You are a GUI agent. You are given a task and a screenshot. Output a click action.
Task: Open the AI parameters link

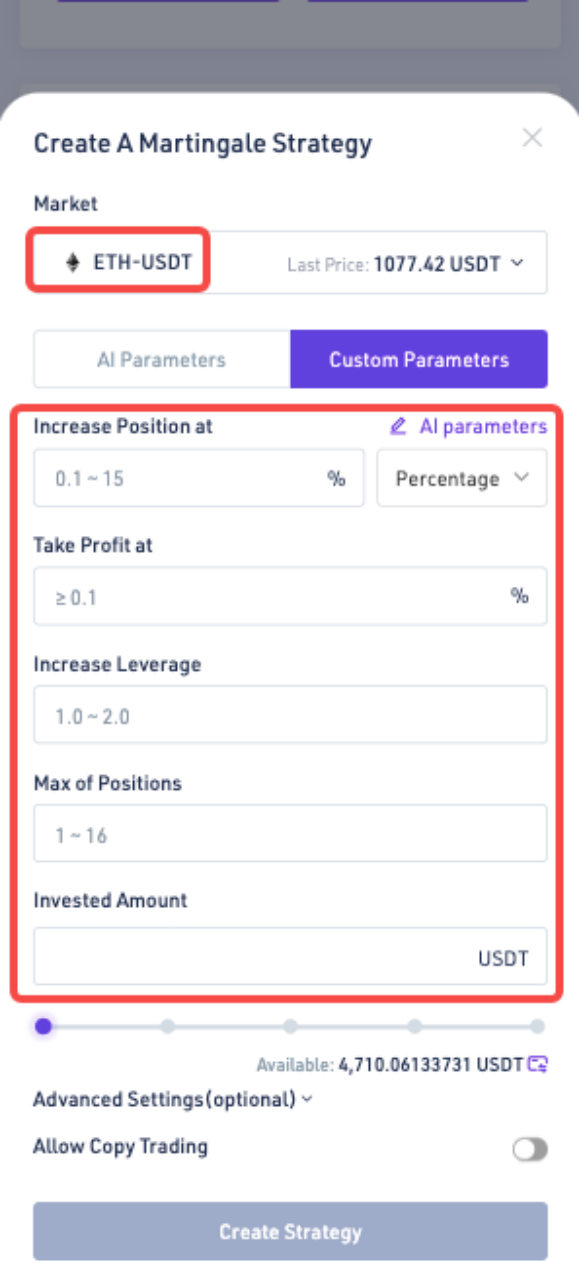483,427
